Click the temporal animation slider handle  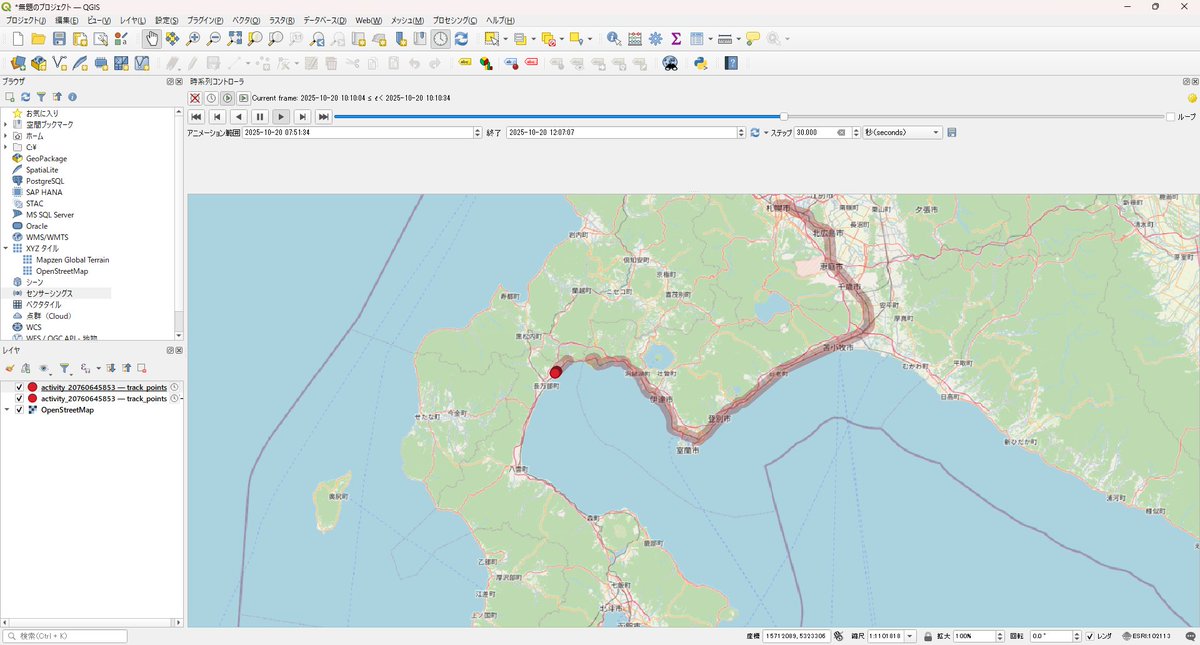coord(784,117)
